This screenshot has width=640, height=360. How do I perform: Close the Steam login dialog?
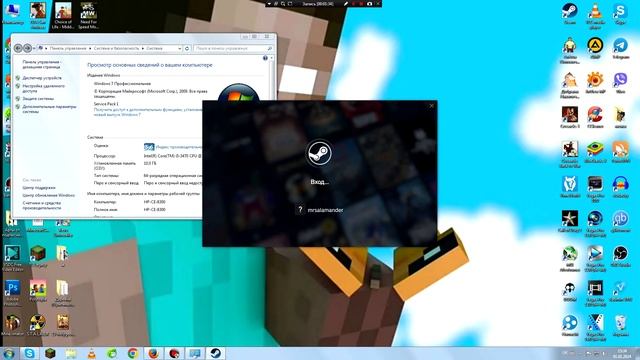click(431, 106)
